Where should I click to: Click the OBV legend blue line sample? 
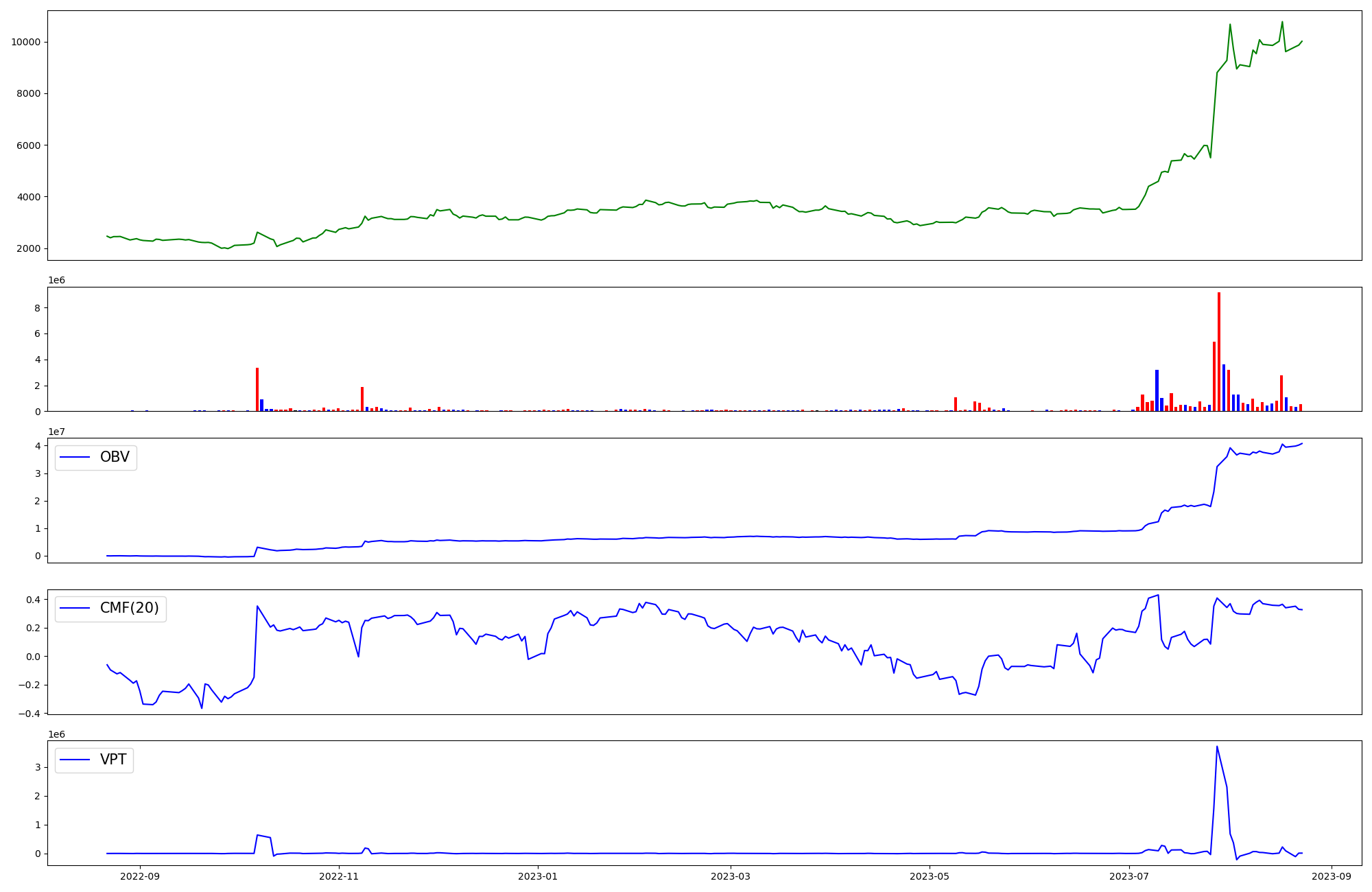[x=75, y=457]
